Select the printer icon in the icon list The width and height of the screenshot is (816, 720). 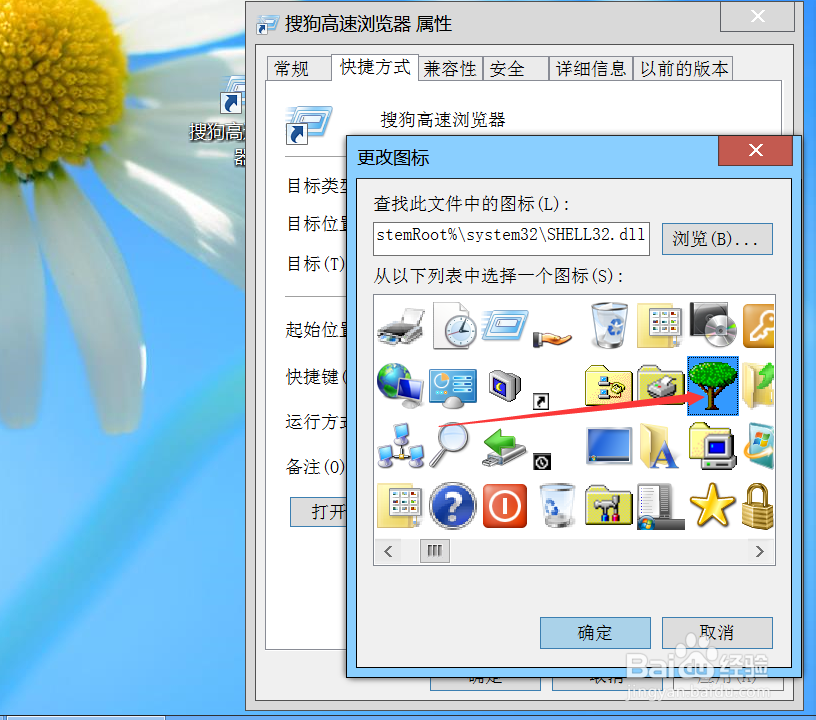click(400, 326)
